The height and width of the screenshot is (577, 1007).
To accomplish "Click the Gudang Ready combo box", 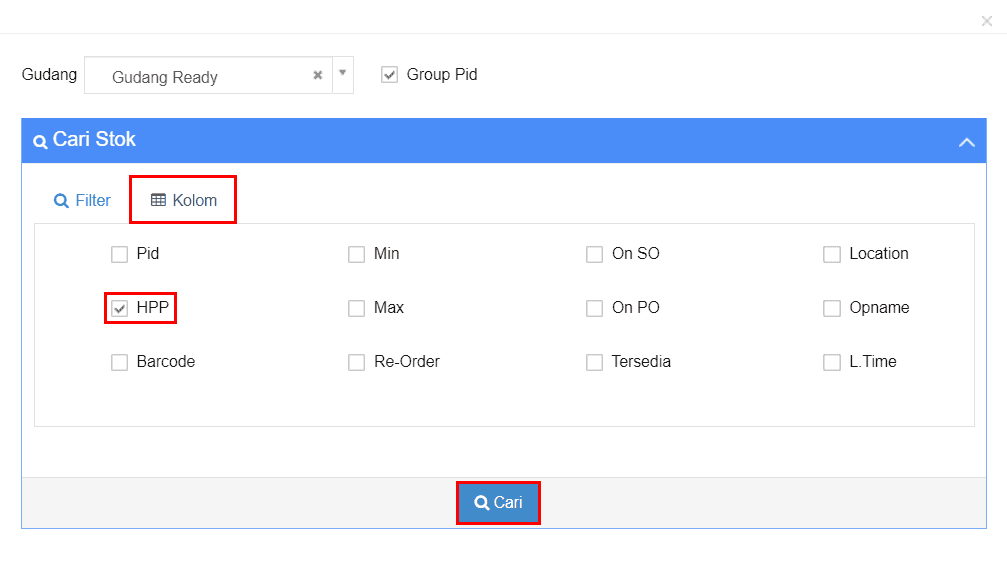I will (200, 76).
